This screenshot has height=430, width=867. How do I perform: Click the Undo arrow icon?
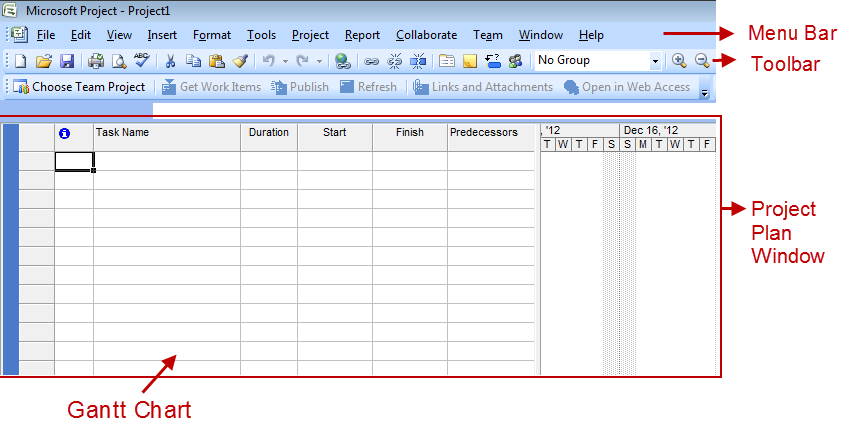coord(268,61)
